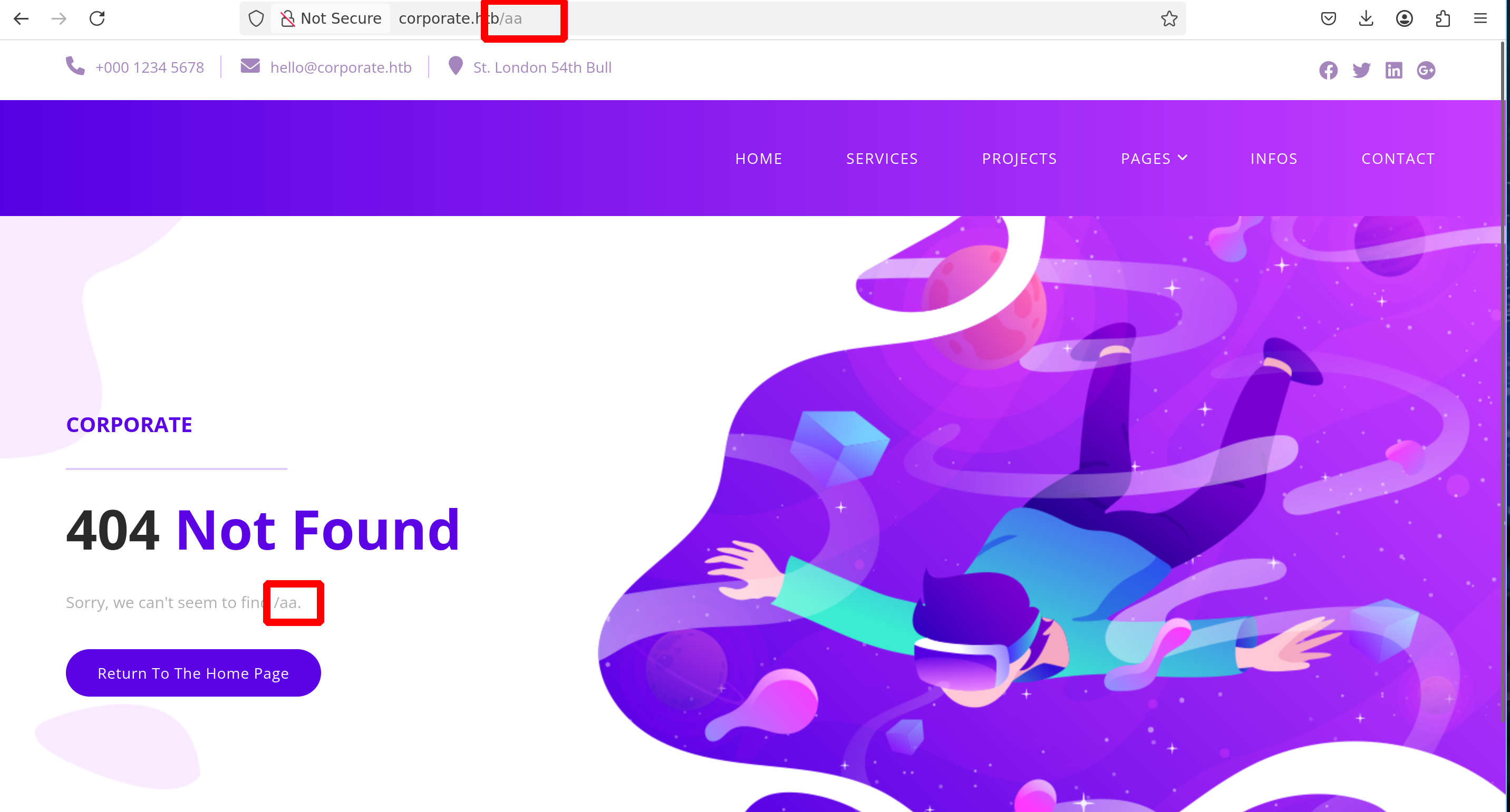Image resolution: width=1510 pixels, height=812 pixels.
Task: Click the Not Secure connection indicator
Action: (x=331, y=19)
